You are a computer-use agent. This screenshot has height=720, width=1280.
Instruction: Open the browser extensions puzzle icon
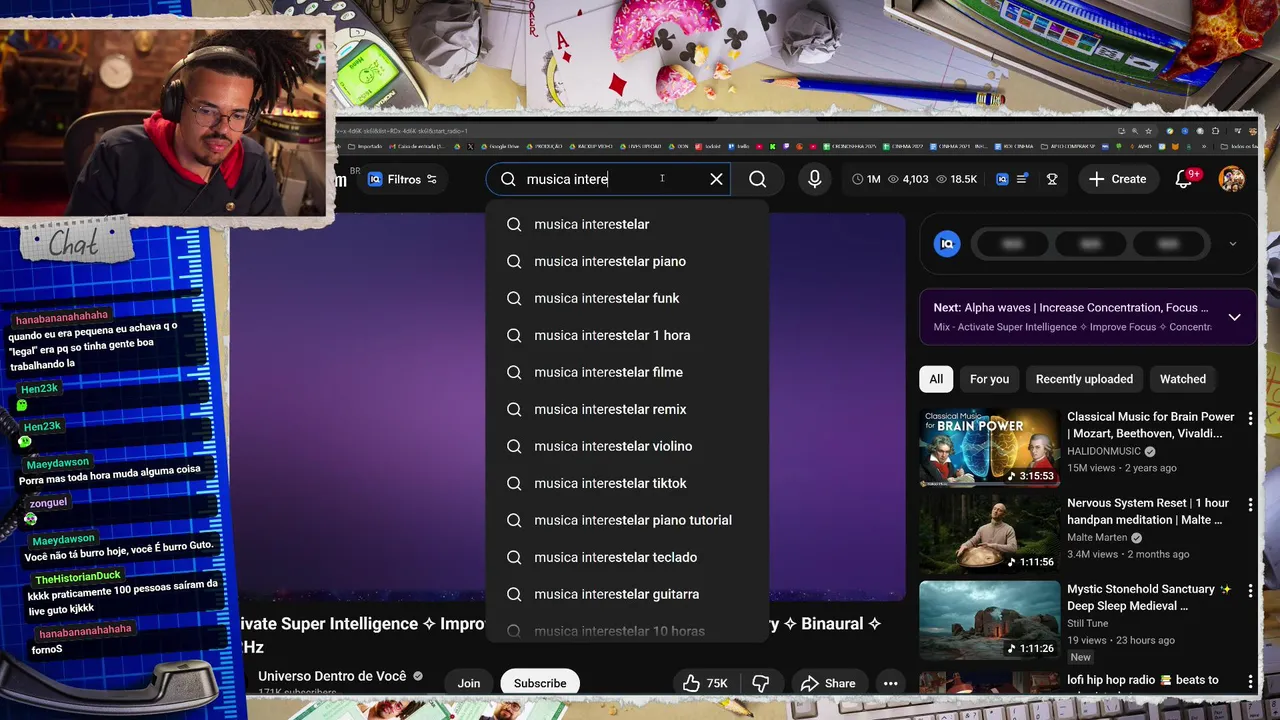click(x=1215, y=131)
